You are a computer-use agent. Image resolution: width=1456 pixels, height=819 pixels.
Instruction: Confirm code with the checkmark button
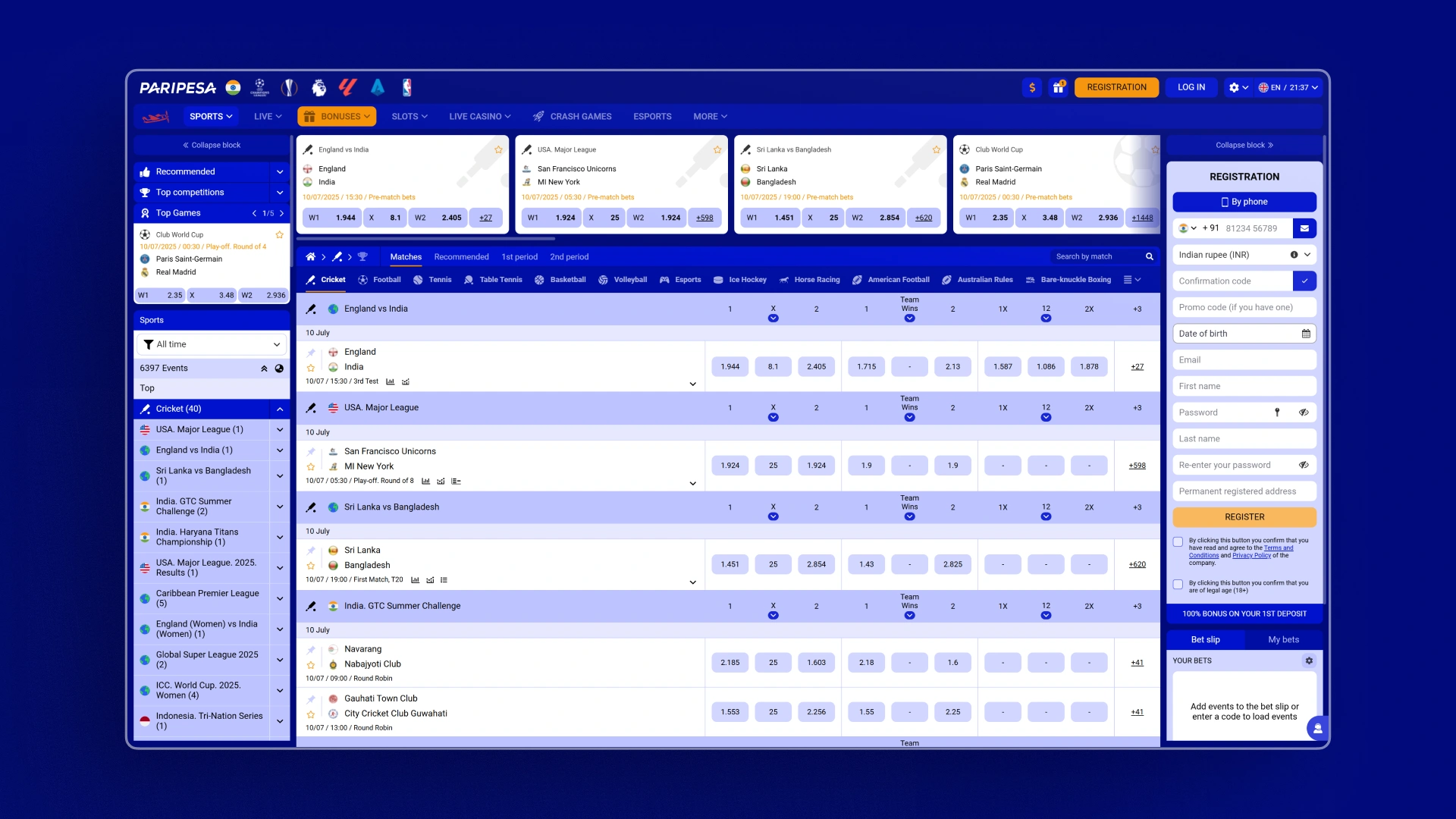point(1304,281)
